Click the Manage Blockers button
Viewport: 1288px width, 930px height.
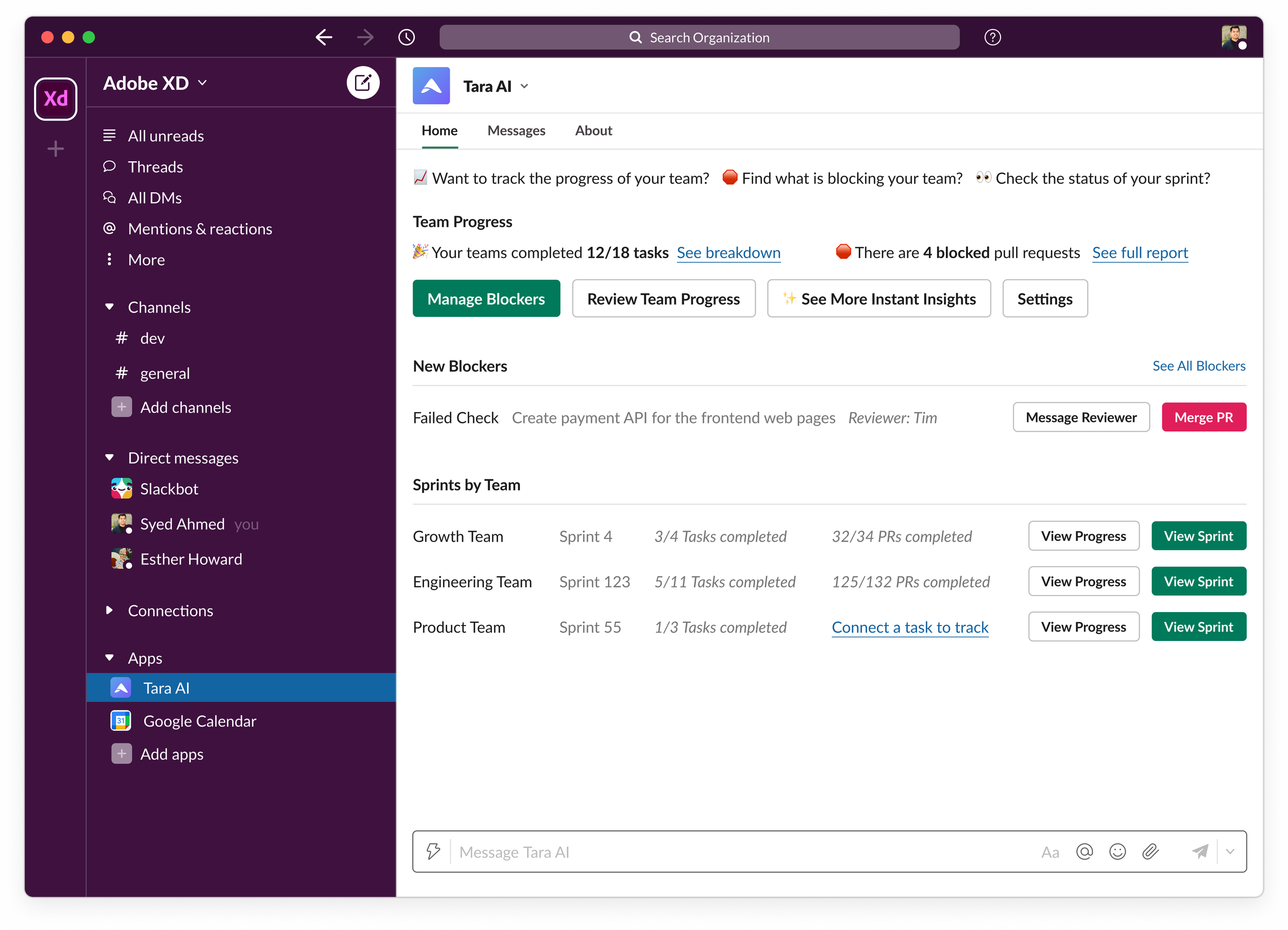tap(486, 299)
